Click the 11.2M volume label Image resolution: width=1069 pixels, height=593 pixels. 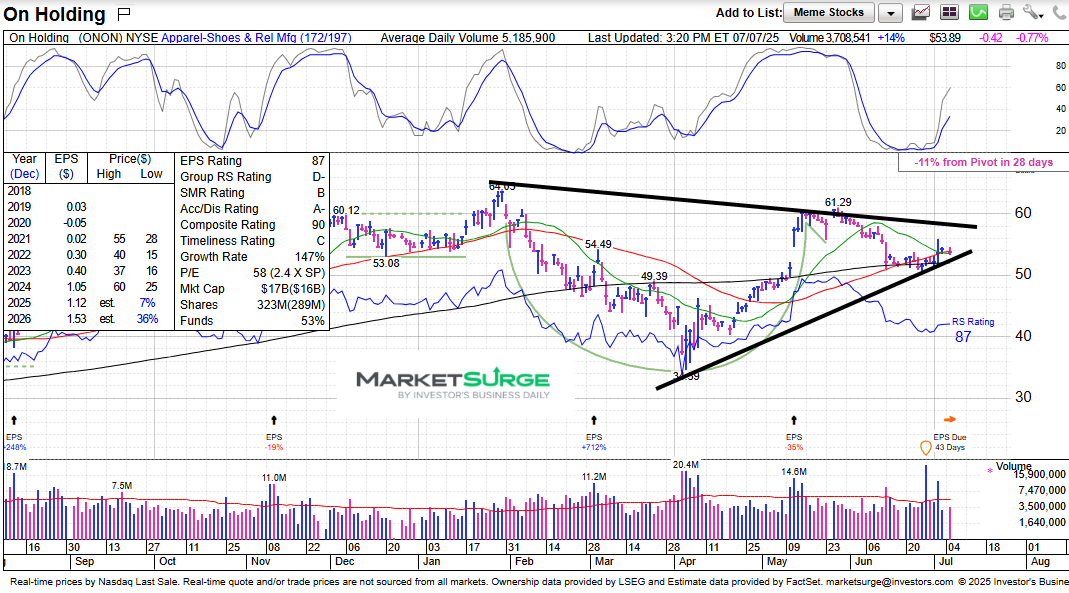[594, 476]
